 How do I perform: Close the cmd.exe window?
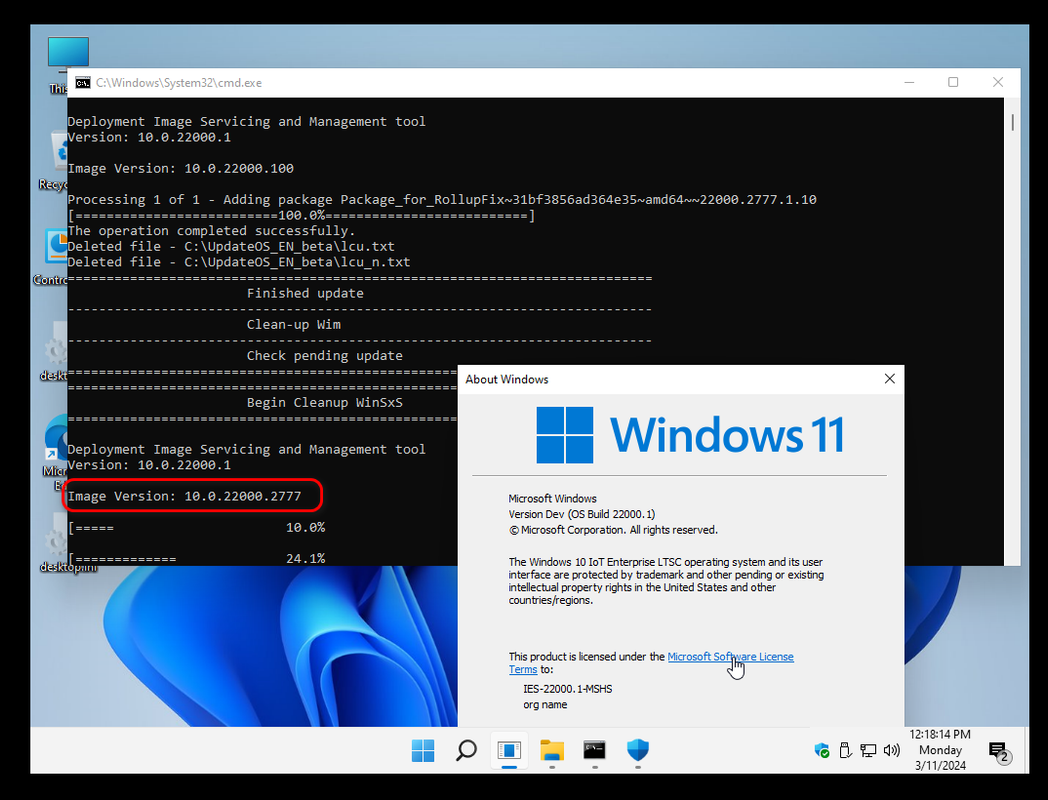pos(998,82)
